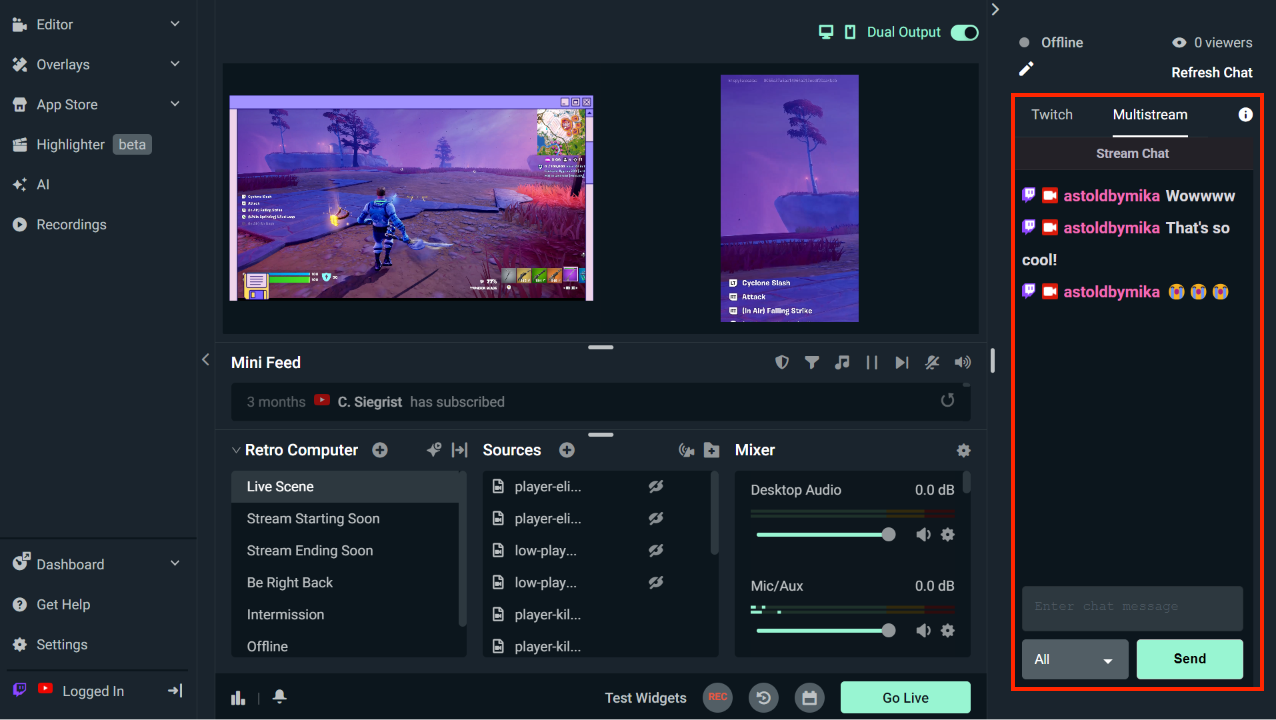Viewport: 1276px width, 720px height.
Task: Expand the App Store chevron
Action: coord(175,104)
